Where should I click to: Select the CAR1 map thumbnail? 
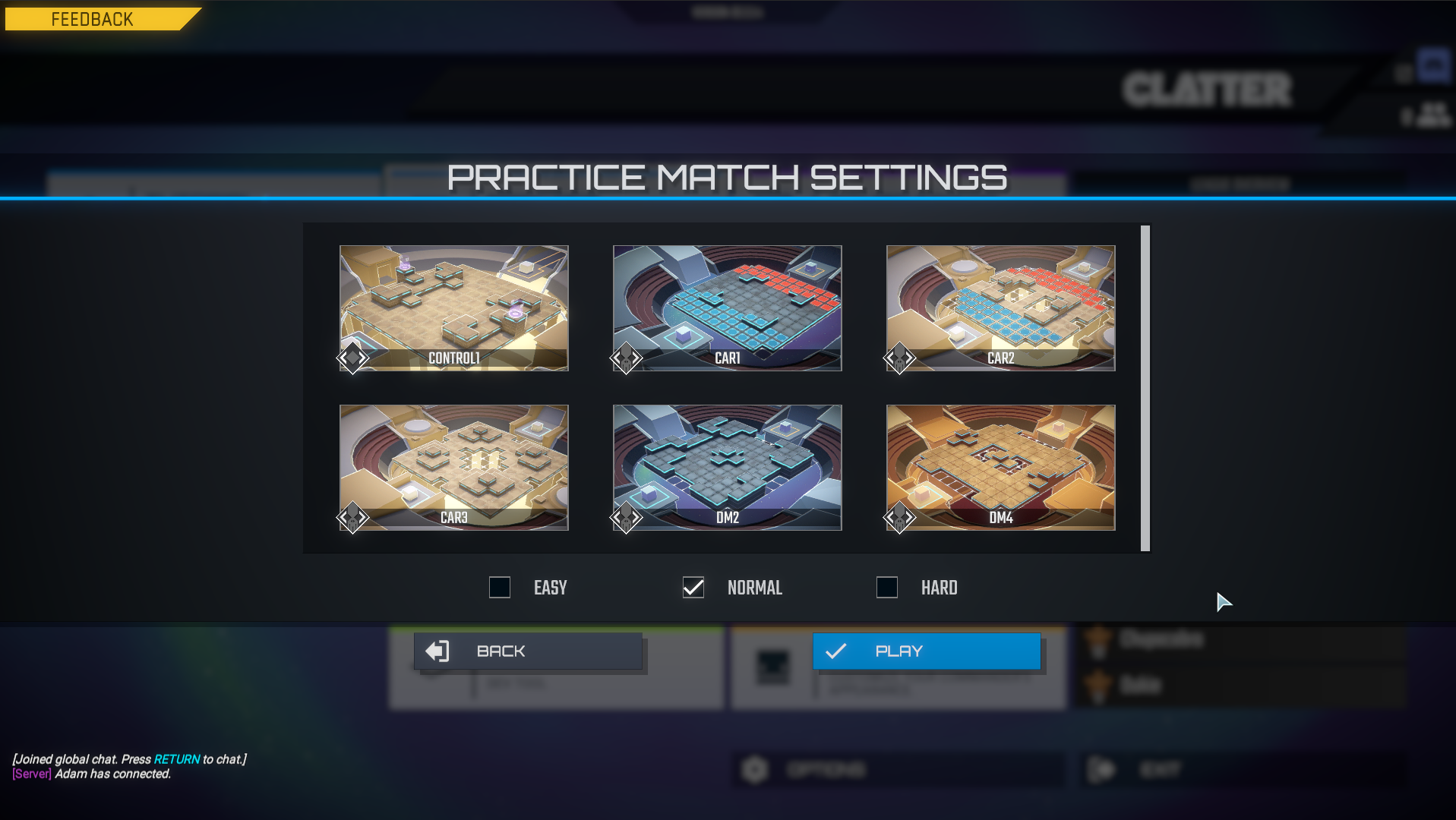(728, 307)
